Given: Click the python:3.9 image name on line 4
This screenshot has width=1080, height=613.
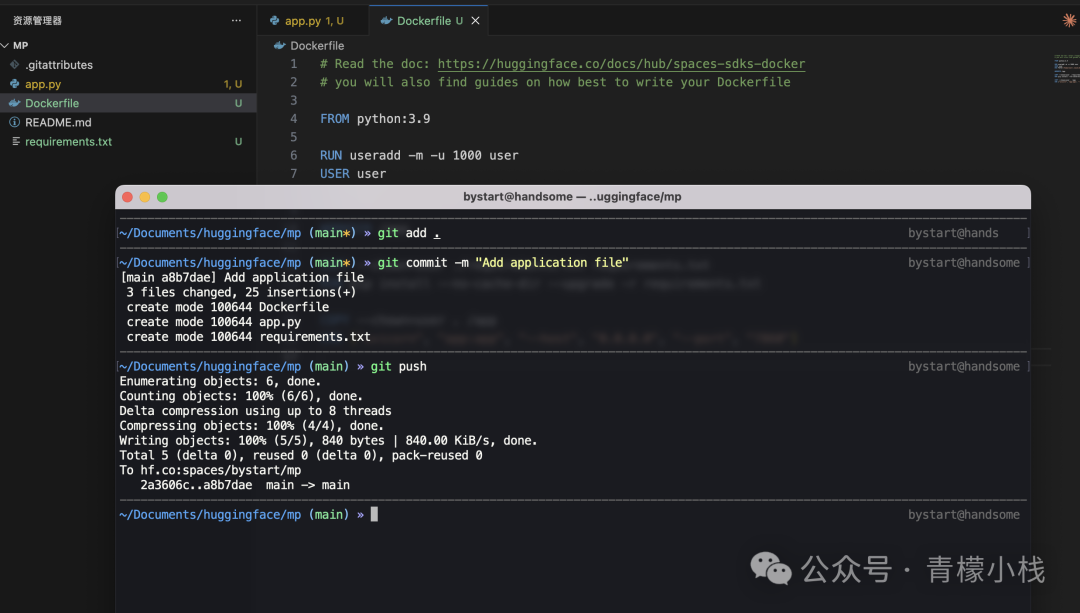Looking at the screenshot, I should click(x=393, y=119).
